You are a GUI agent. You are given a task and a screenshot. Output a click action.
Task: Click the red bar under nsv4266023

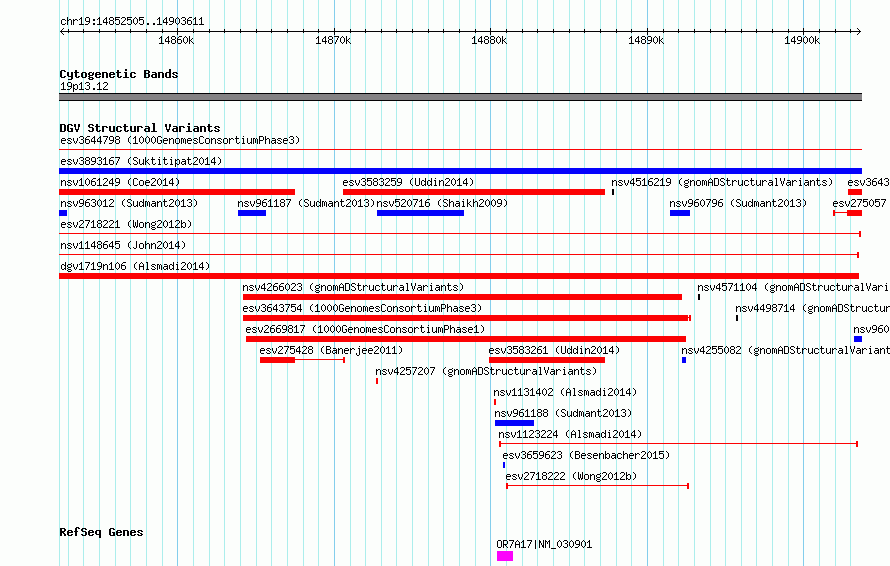462,297
